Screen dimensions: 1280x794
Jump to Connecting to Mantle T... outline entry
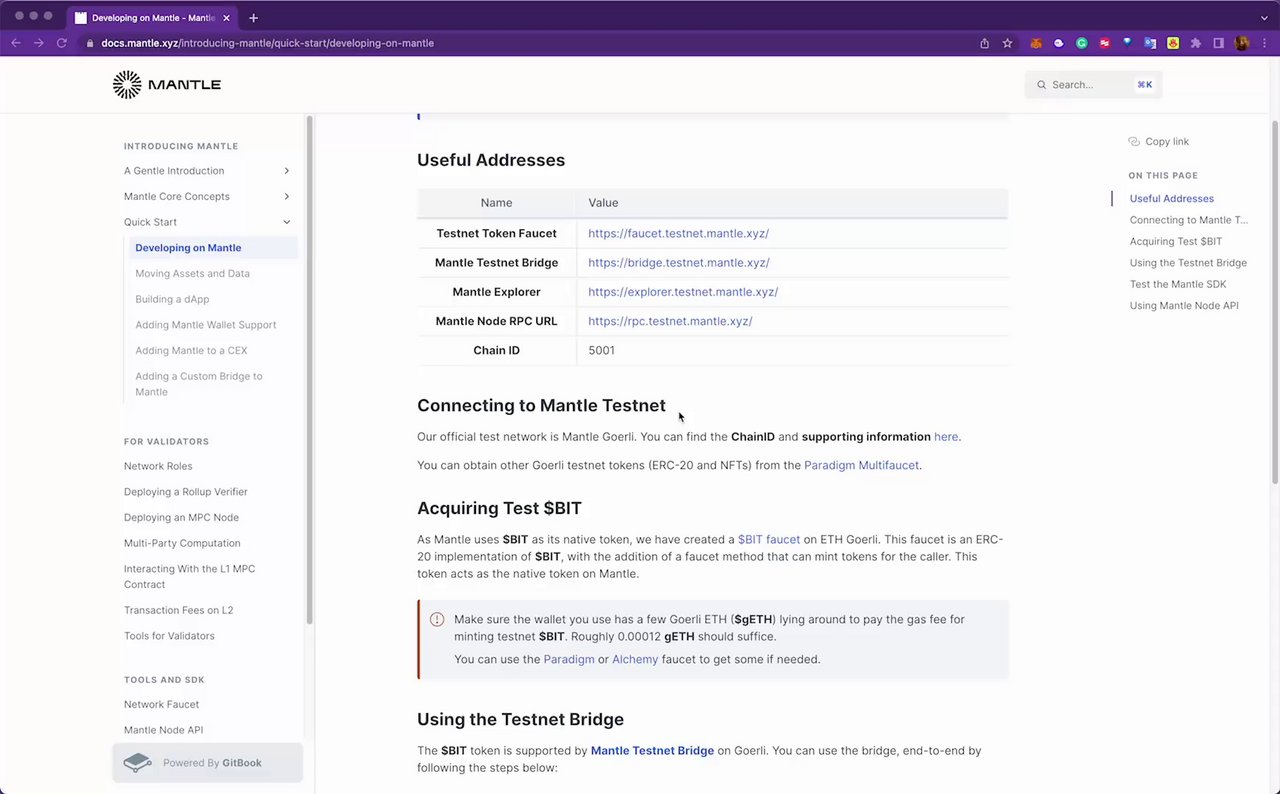1188,220
